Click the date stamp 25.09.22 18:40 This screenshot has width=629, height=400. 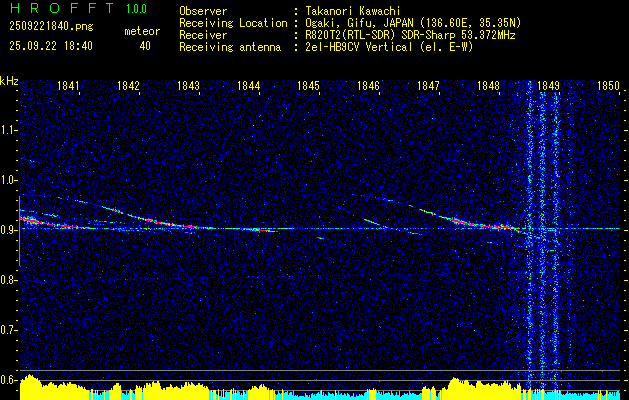click(51, 46)
